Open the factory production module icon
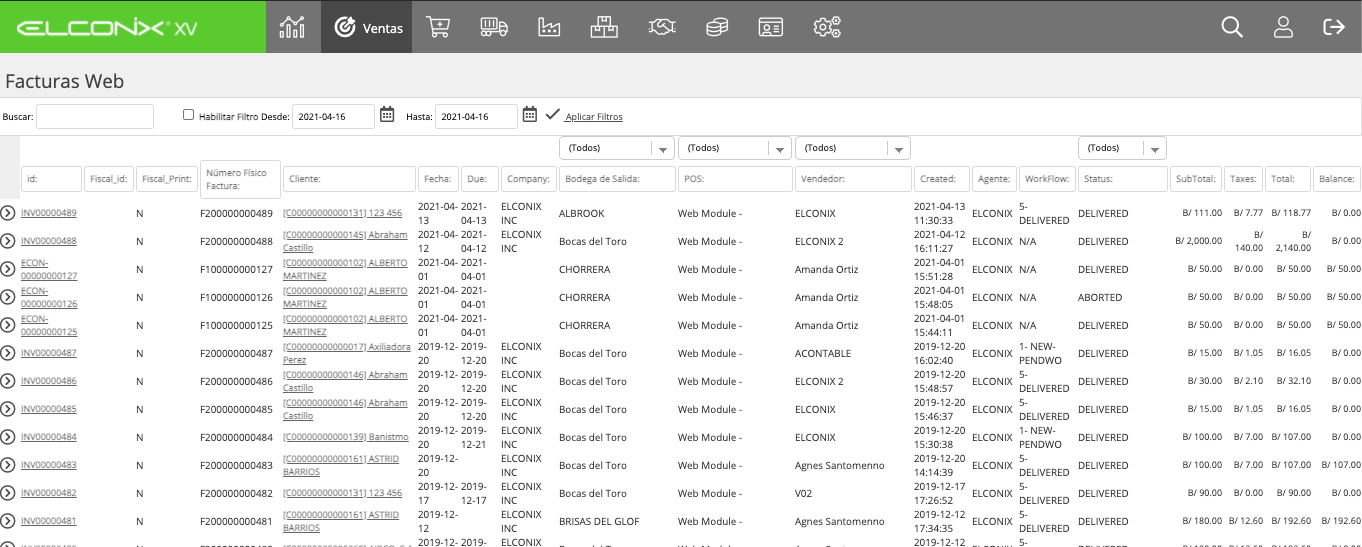1362x547 pixels. pyautogui.click(x=548, y=27)
